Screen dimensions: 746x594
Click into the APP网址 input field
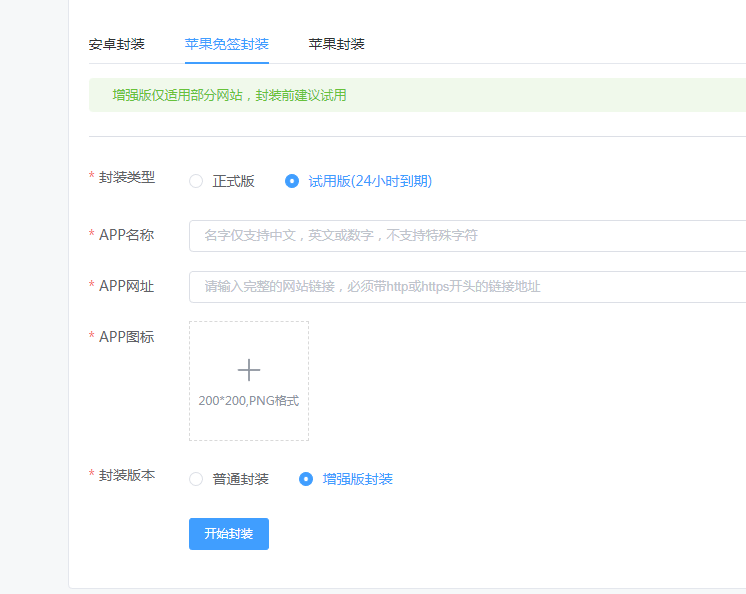(467, 287)
